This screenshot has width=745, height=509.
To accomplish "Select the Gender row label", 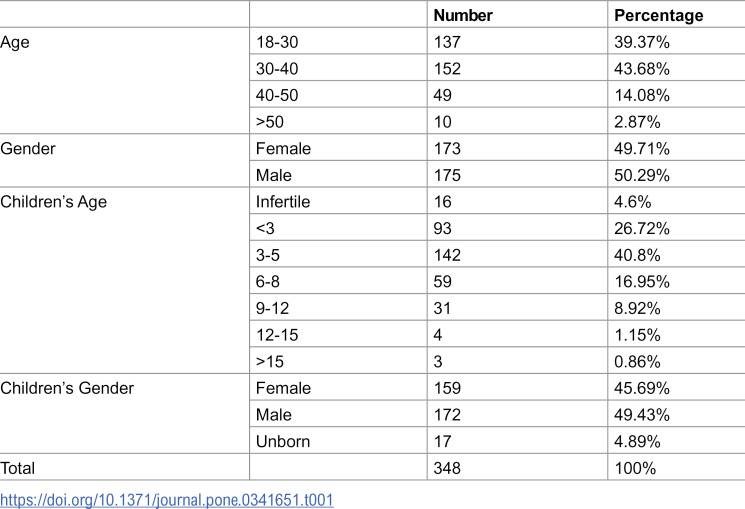I will tap(28, 149).
